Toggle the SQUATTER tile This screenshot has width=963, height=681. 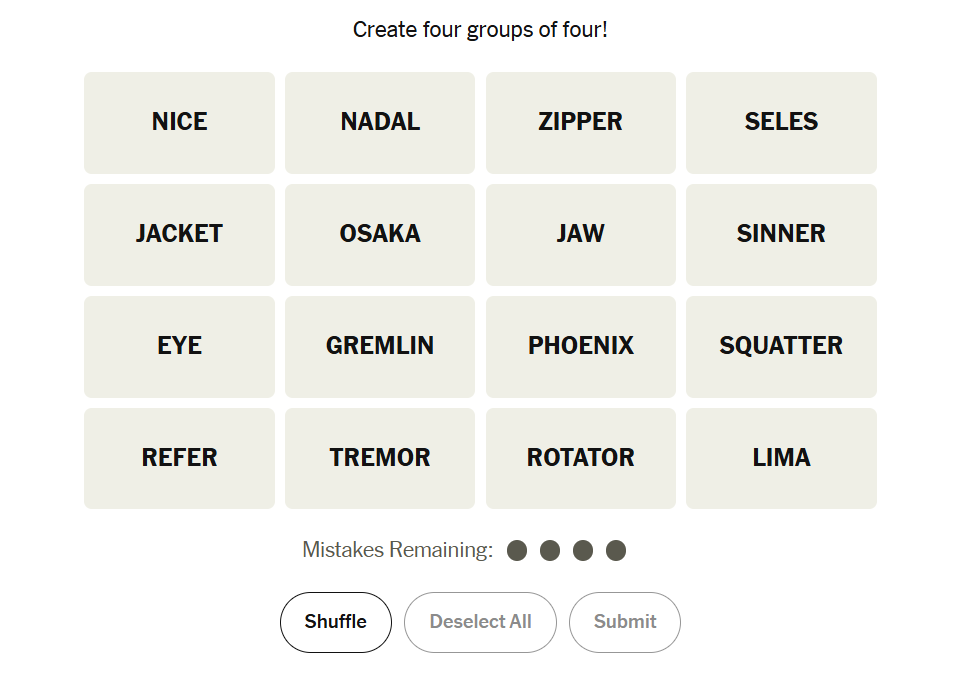(x=781, y=346)
